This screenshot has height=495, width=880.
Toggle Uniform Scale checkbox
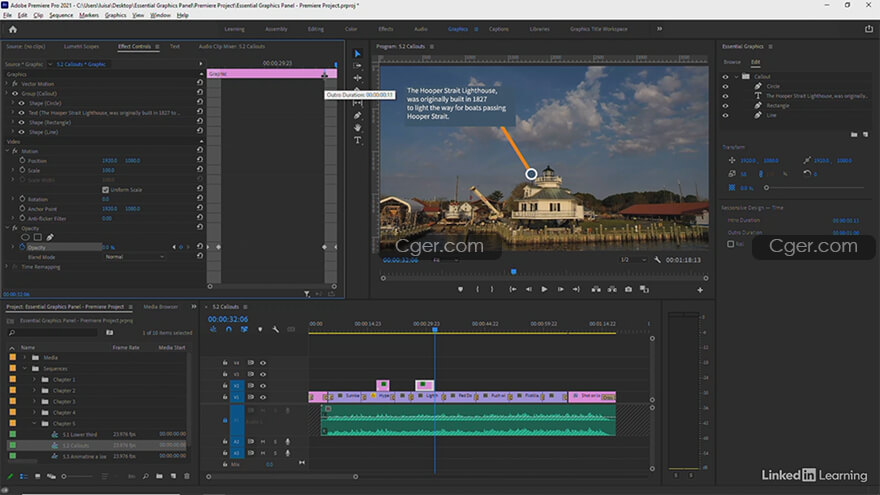click(x=106, y=190)
